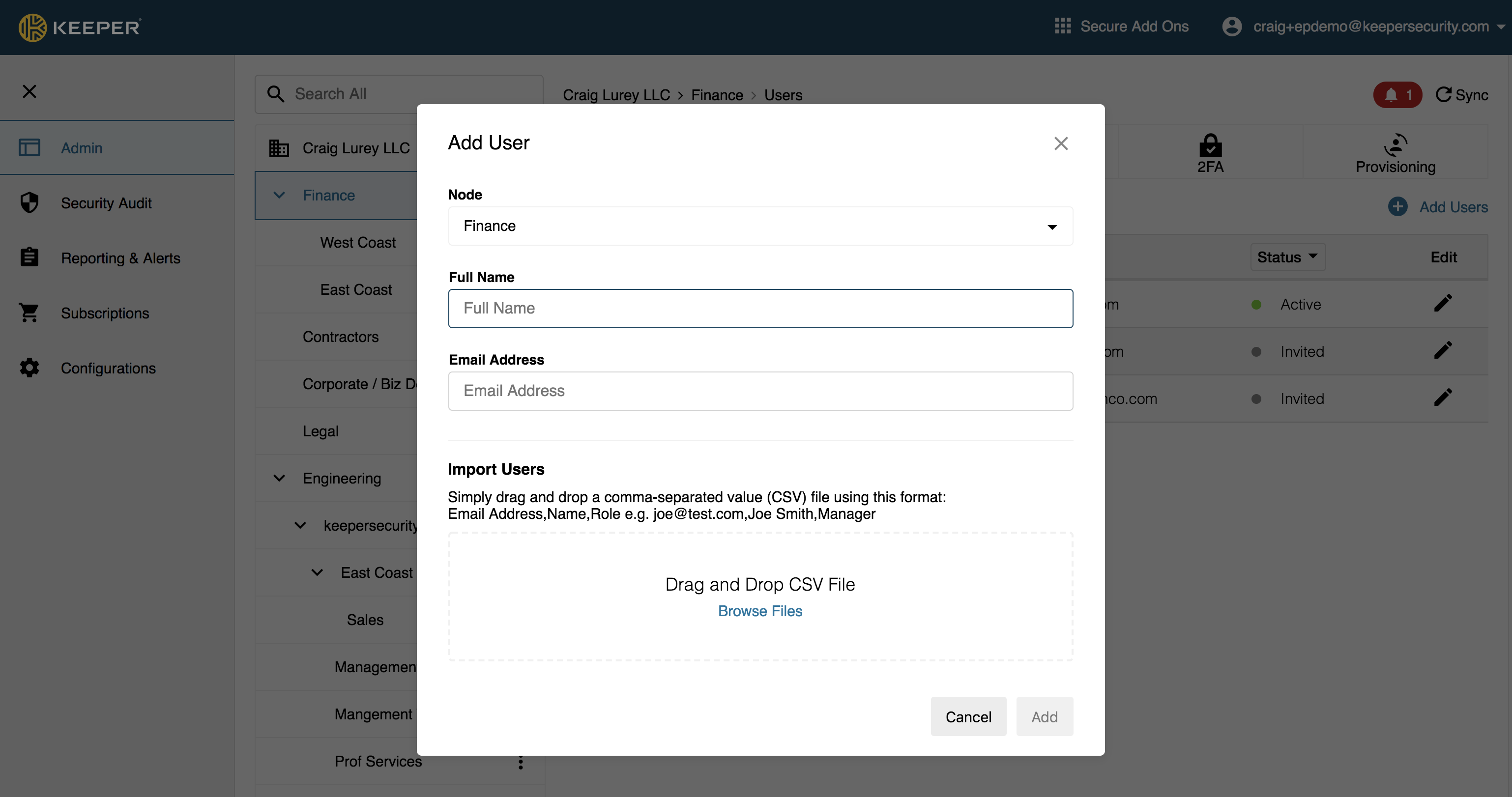Image resolution: width=1512 pixels, height=797 pixels.
Task: Click the Add Users plus icon
Action: click(1397, 206)
